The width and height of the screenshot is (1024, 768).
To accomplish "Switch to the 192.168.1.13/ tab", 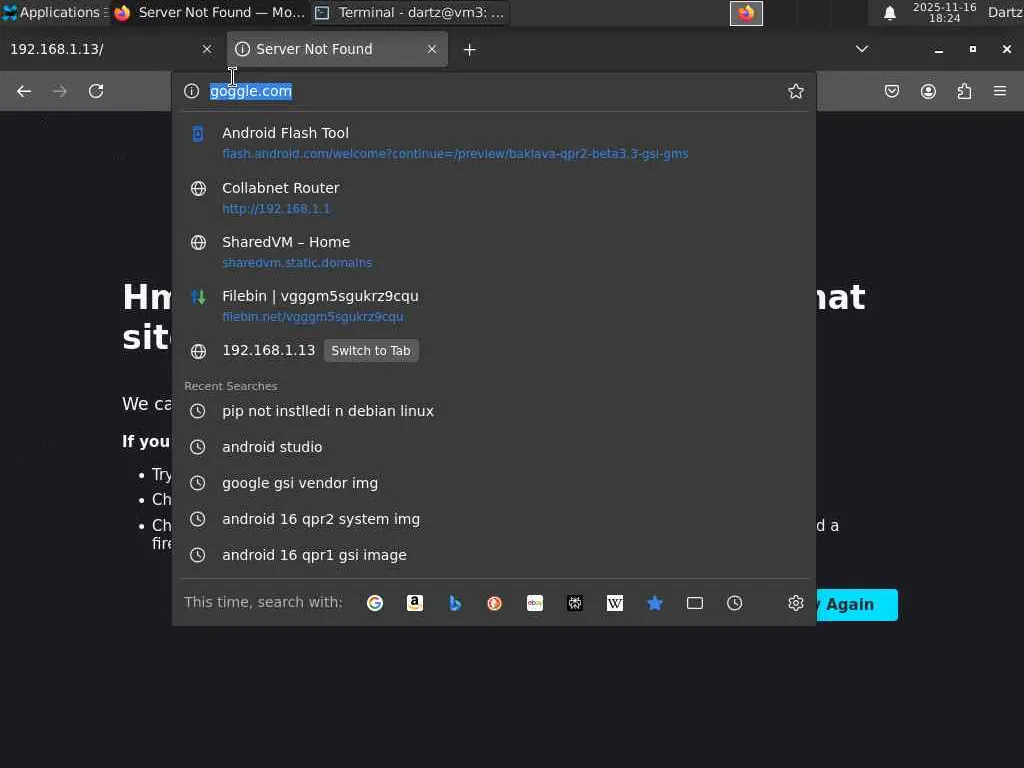I will tap(111, 49).
